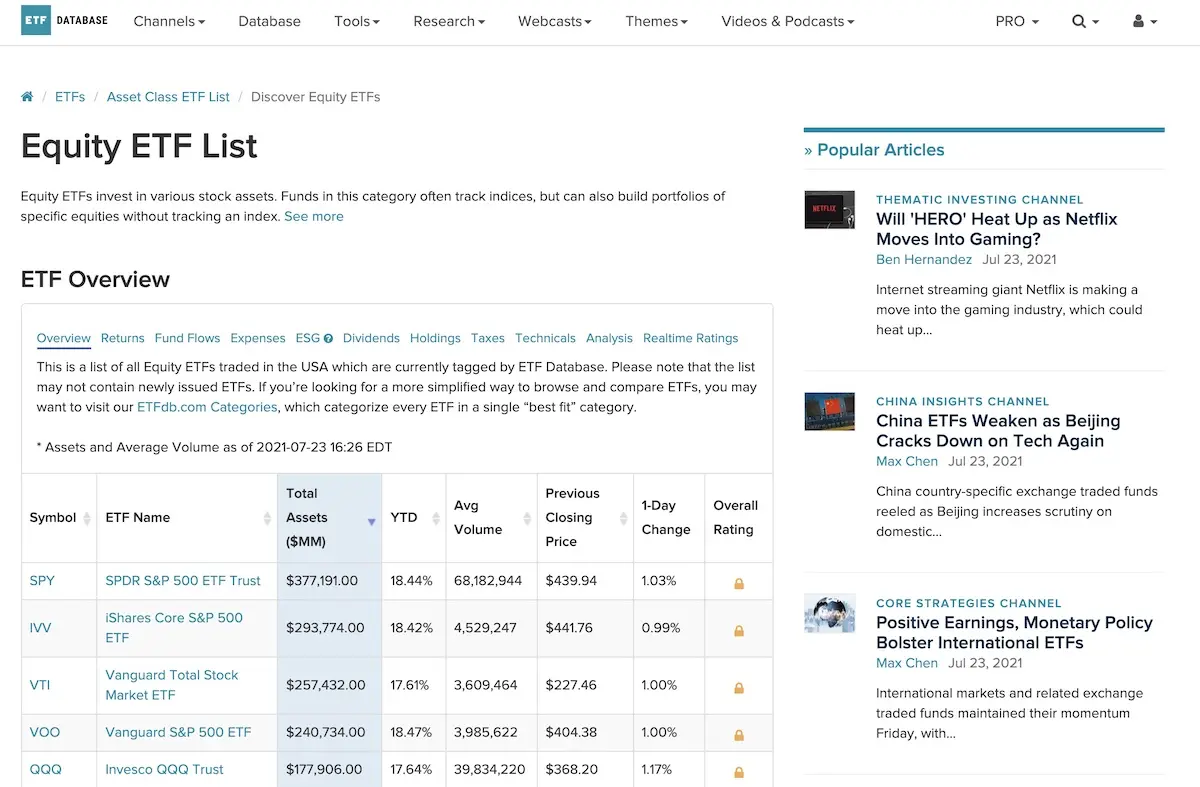Open the QQQ symbol link
The height and width of the screenshot is (787, 1200).
click(x=45, y=769)
